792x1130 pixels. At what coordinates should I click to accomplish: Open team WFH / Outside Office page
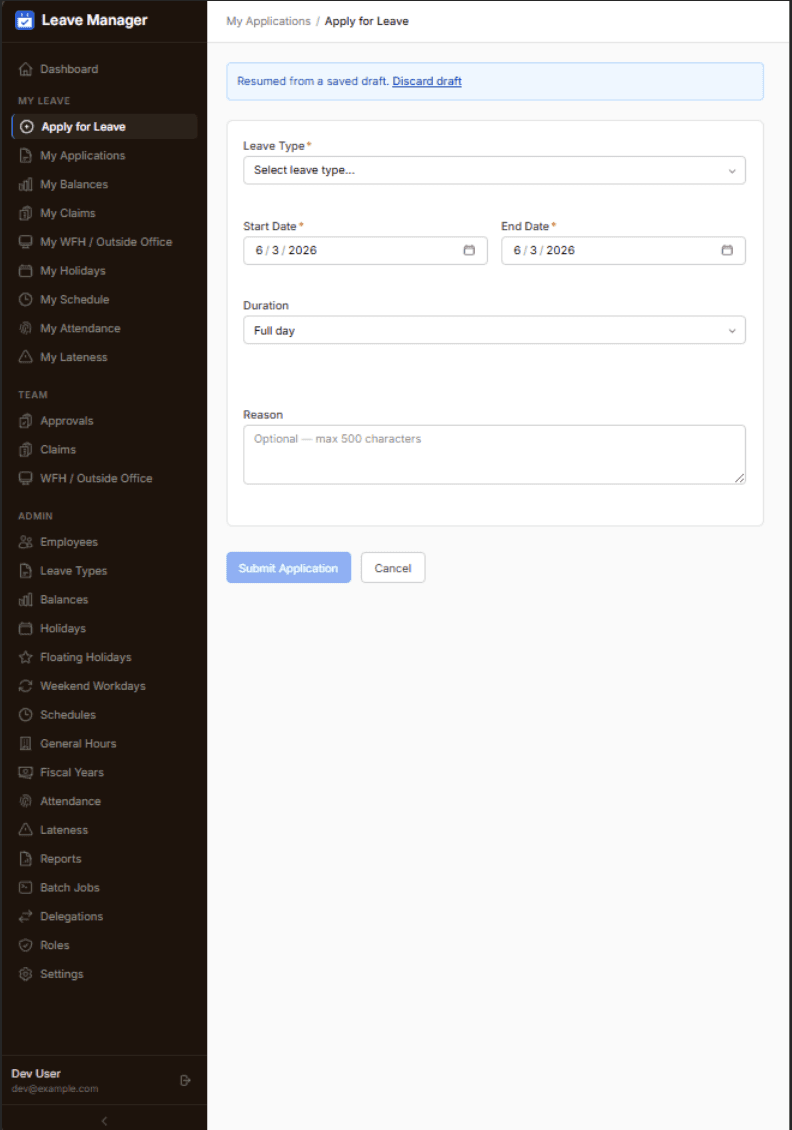tap(104, 479)
